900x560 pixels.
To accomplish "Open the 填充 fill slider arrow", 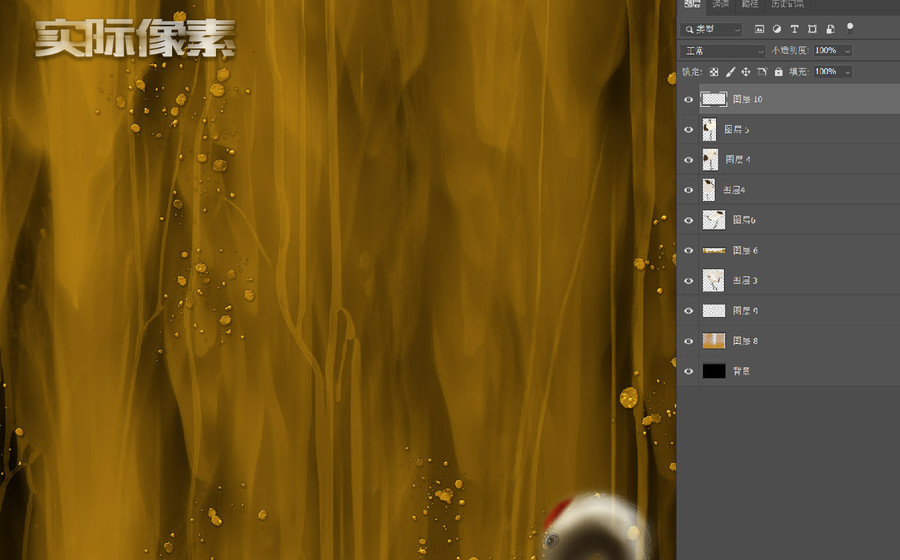I will [x=847, y=72].
